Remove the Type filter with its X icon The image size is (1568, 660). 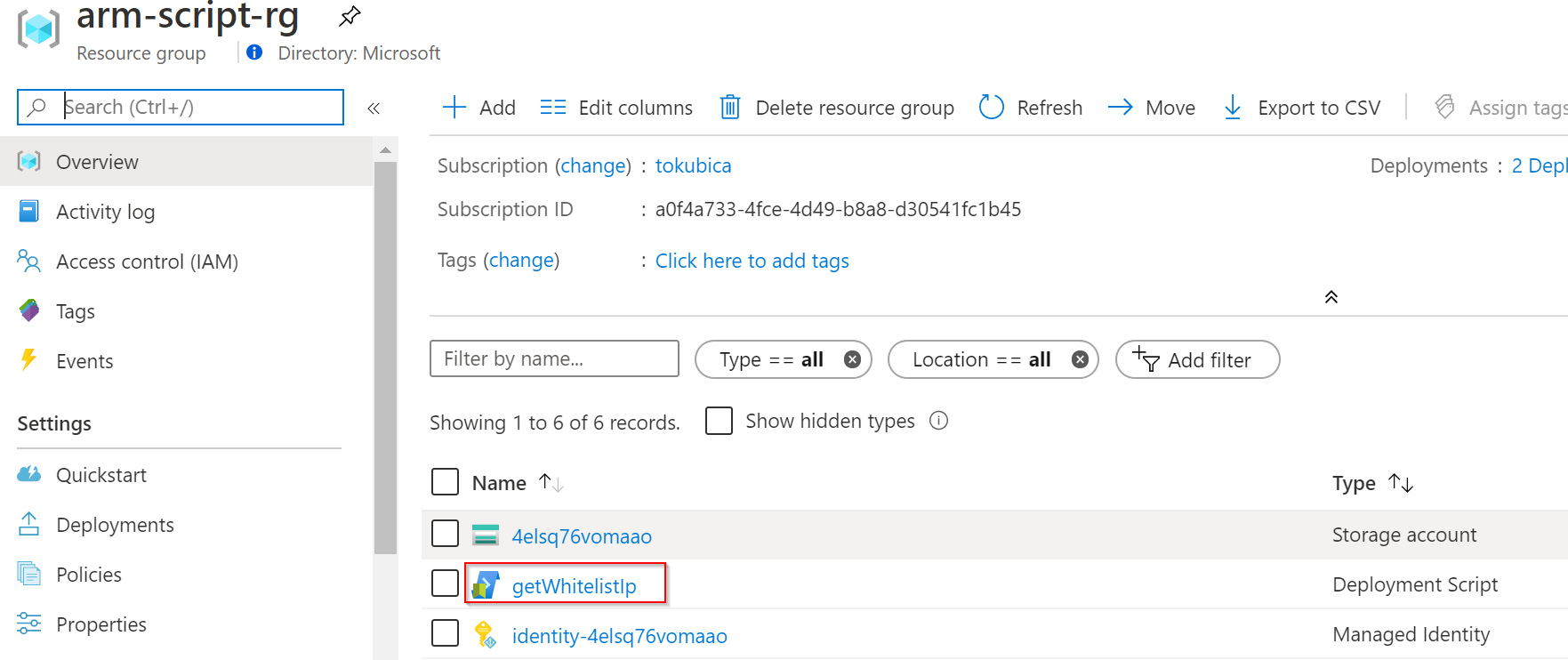tap(852, 359)
